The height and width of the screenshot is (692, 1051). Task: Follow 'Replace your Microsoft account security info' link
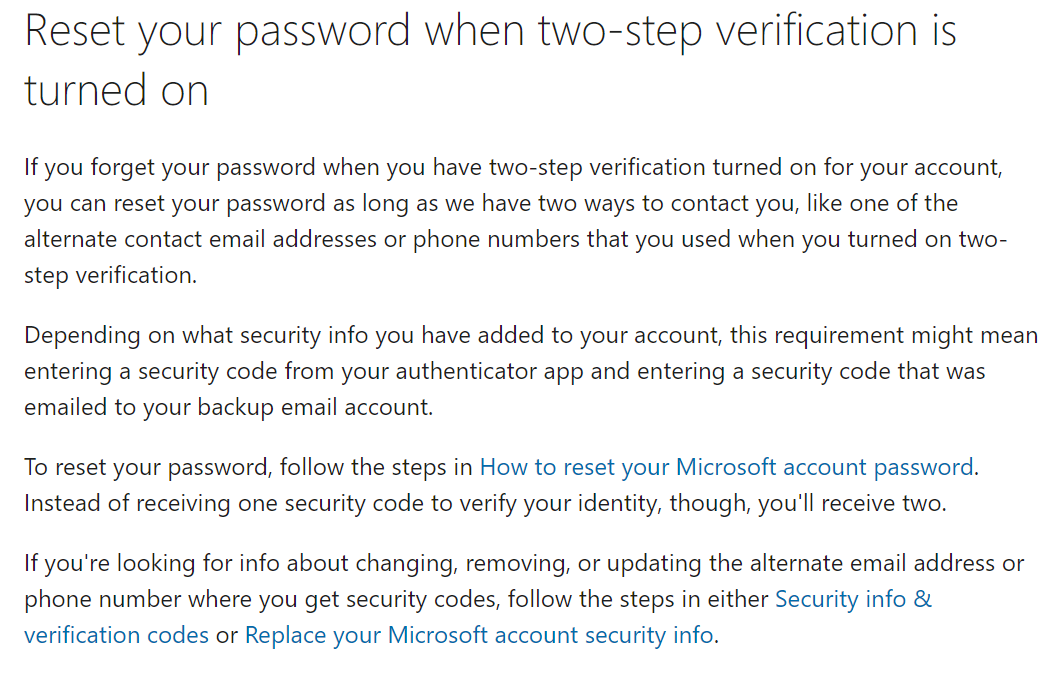coord(479,635)
